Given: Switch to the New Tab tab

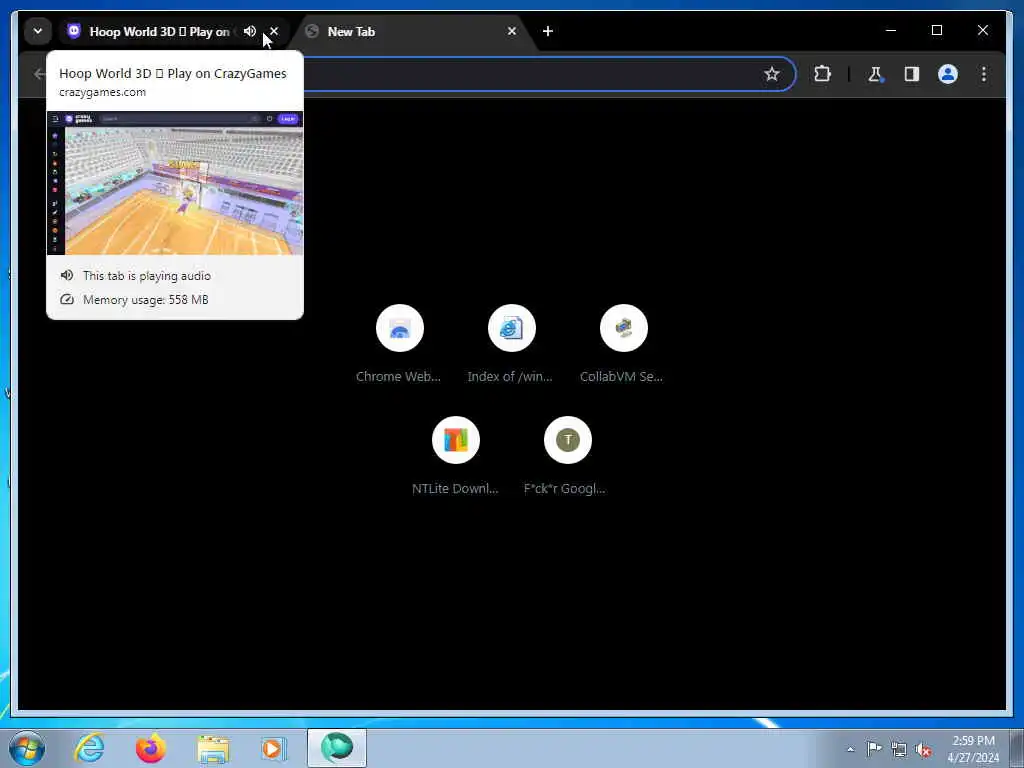Looking at the screenshot, I should click(x=405, y=31).
